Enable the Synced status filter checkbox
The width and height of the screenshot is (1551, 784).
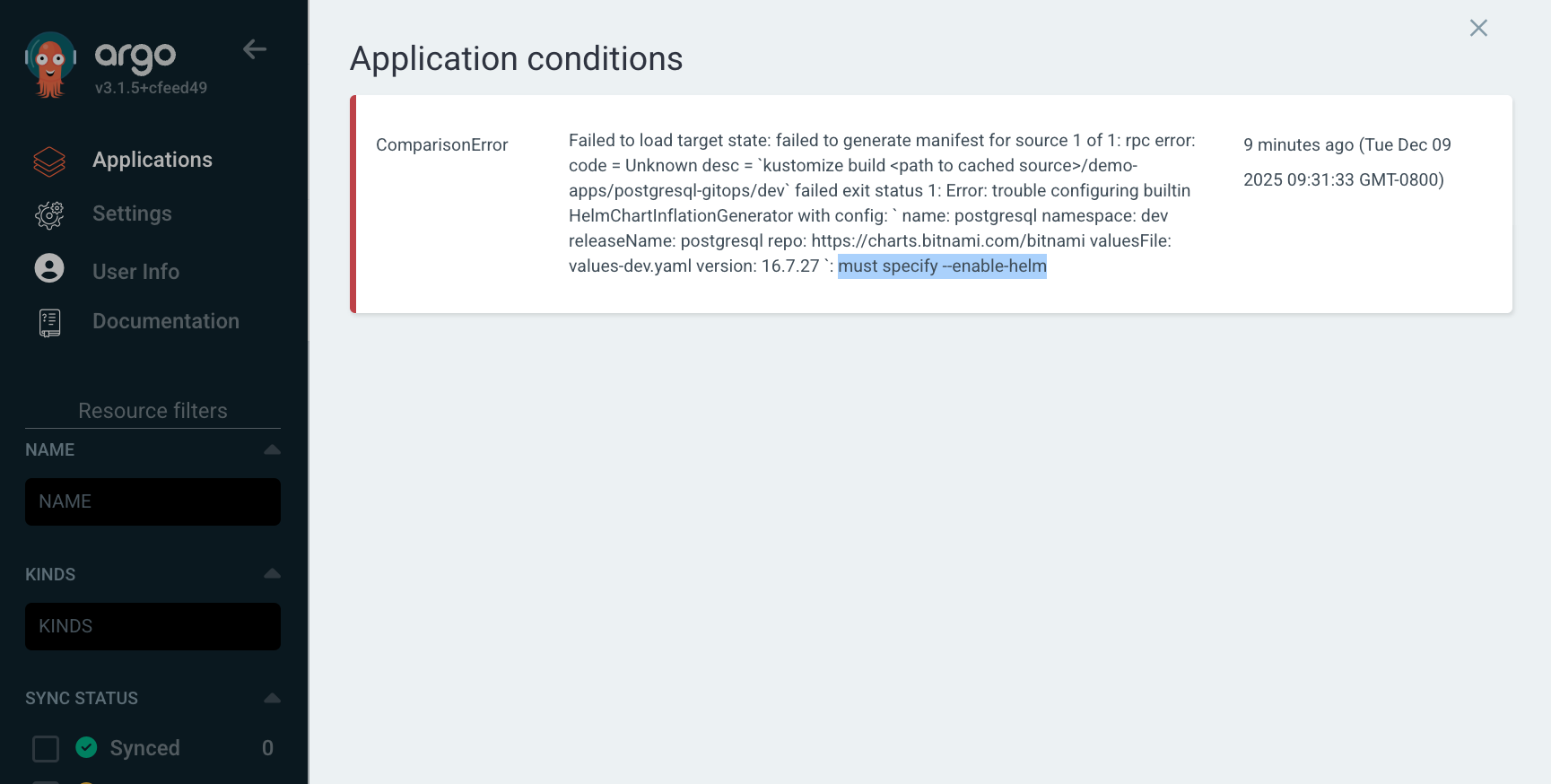46,748
